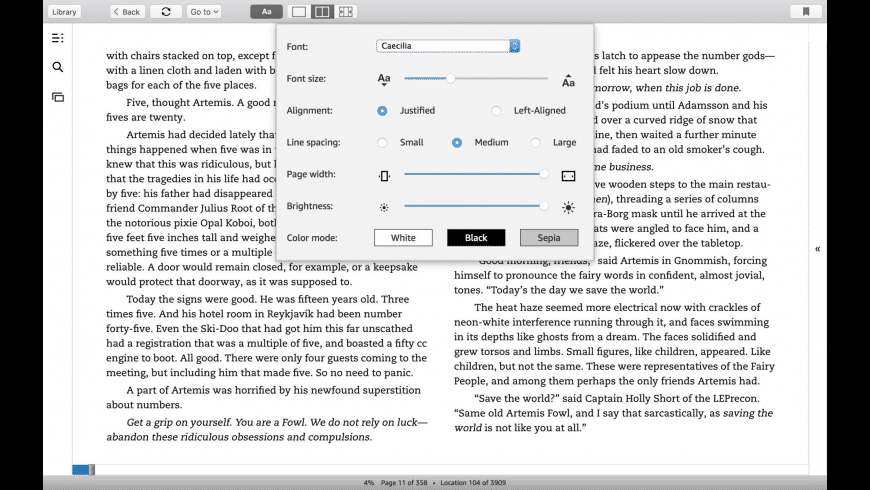Open the search magnifier icon

pos(58,67)
